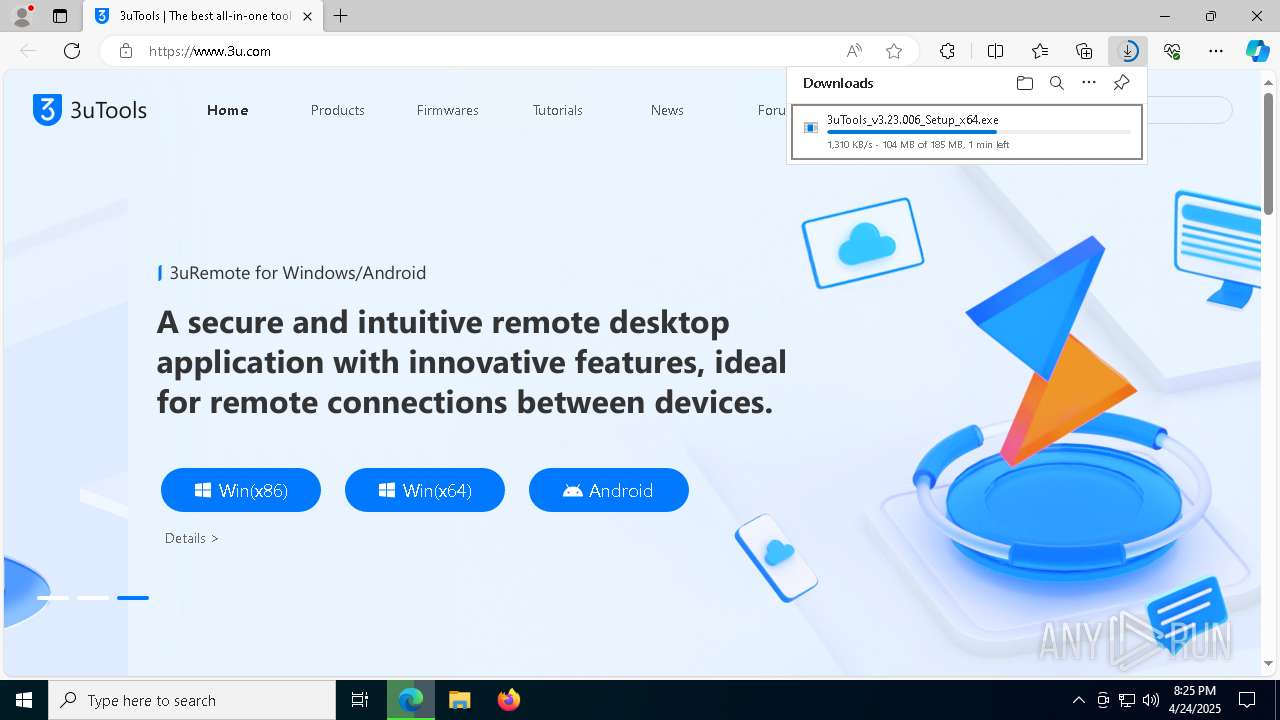1280x720 pixels.
Task: Open the notification center
Action: click(1247, 700)
